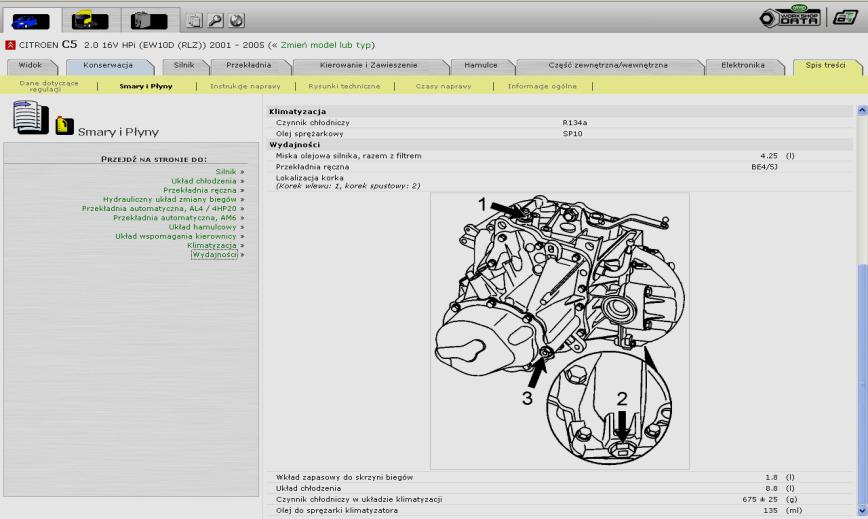Jump to Silnik section link
The image size is (868, 519).
pyautogui.click(x=226, y=172)
